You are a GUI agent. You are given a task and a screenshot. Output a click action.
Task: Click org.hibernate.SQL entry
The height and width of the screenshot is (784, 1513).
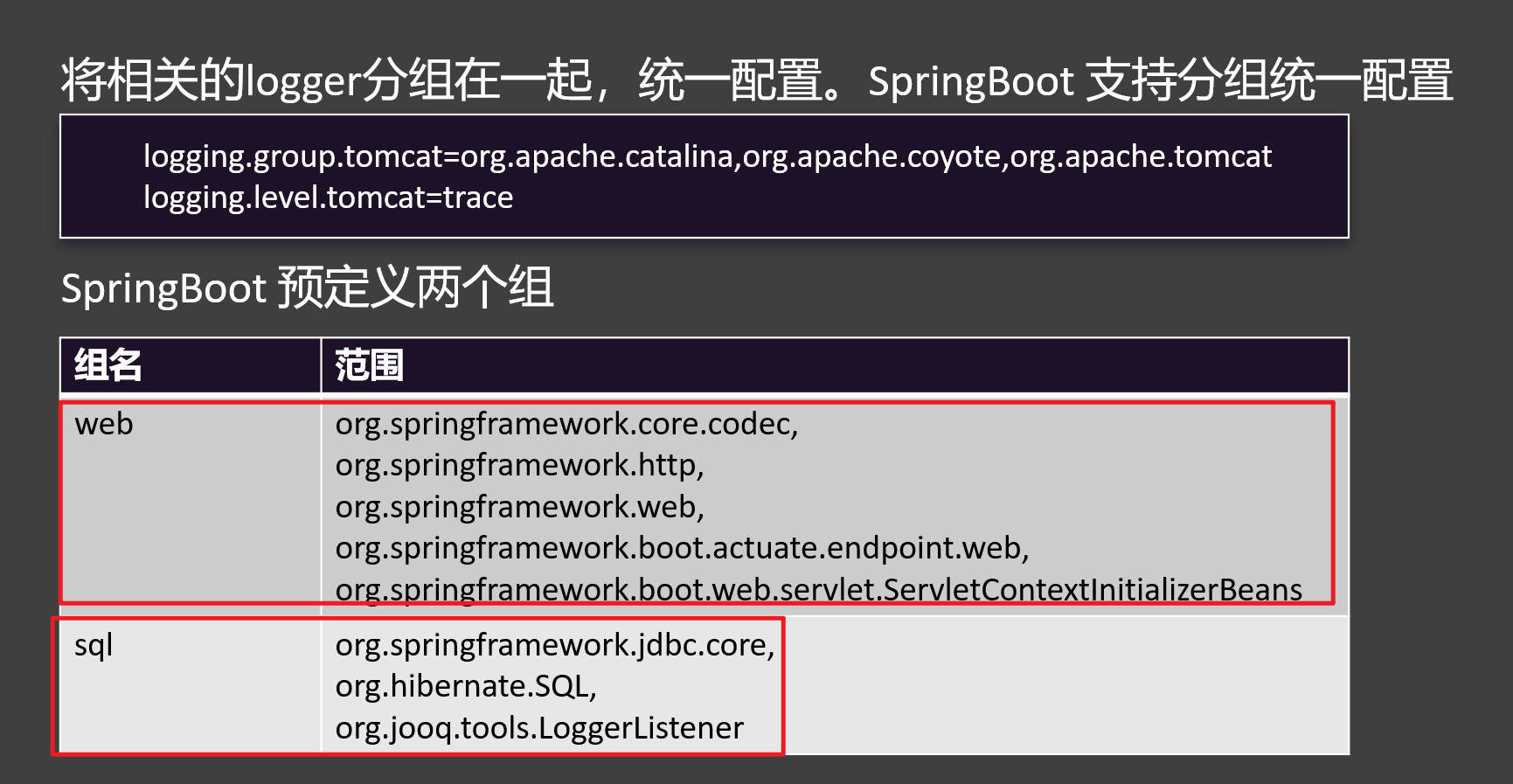point(466,686)
